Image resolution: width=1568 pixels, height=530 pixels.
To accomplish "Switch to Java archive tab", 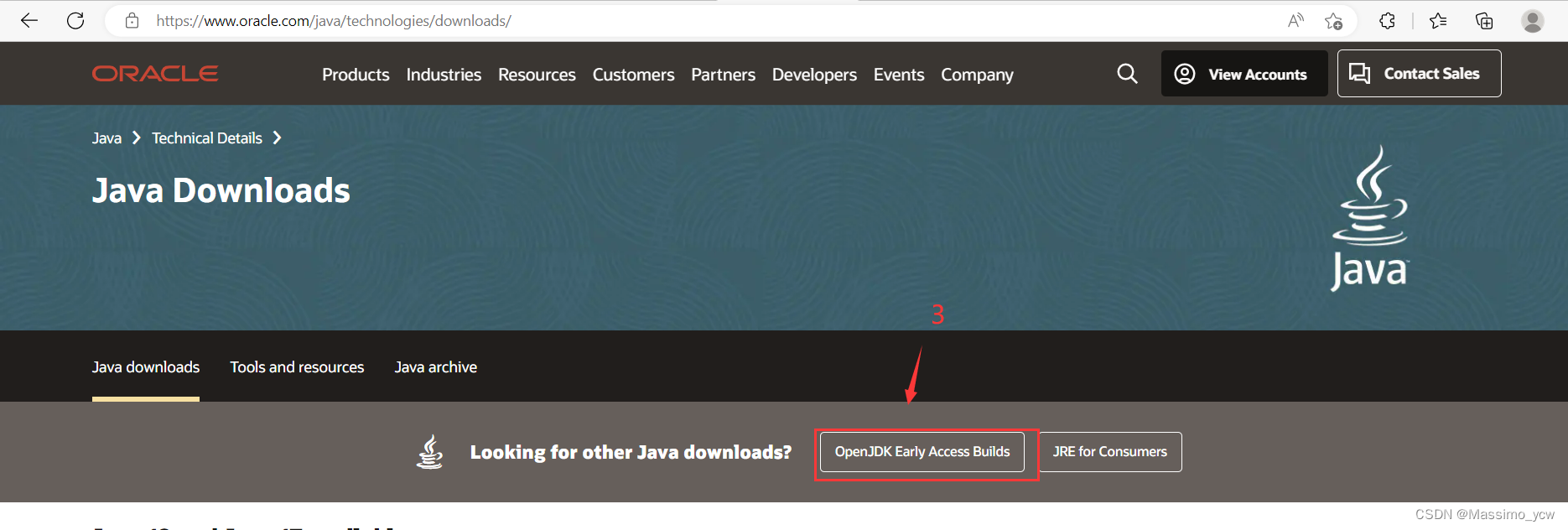I will (x=436, y=367).
